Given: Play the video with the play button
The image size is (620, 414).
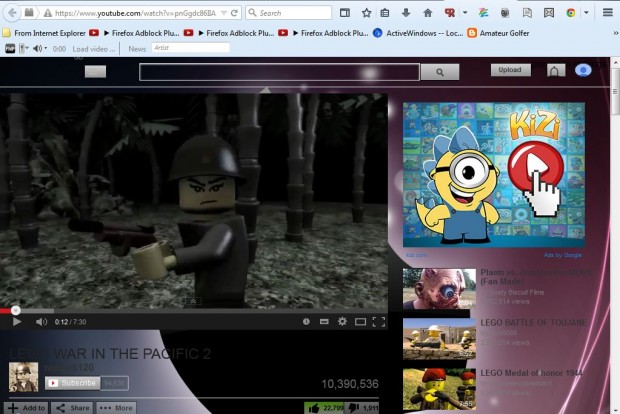Looking at the screenshot, I should pos(17,322).
